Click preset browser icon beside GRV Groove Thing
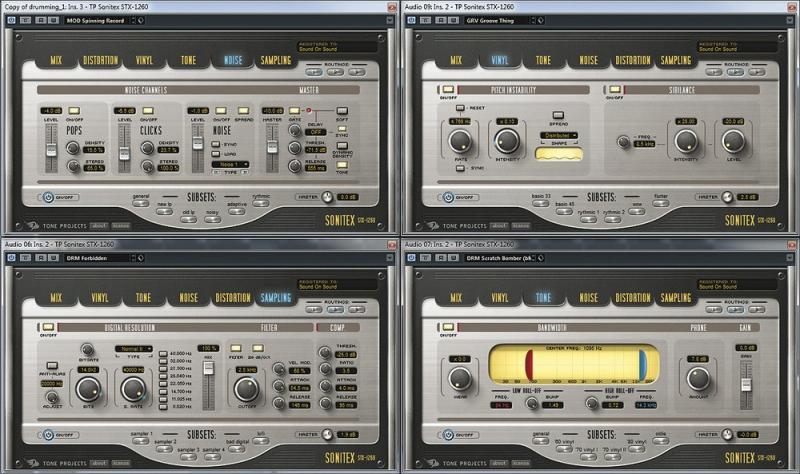Screen dimensions: 800x474 (x=541, y=20)
